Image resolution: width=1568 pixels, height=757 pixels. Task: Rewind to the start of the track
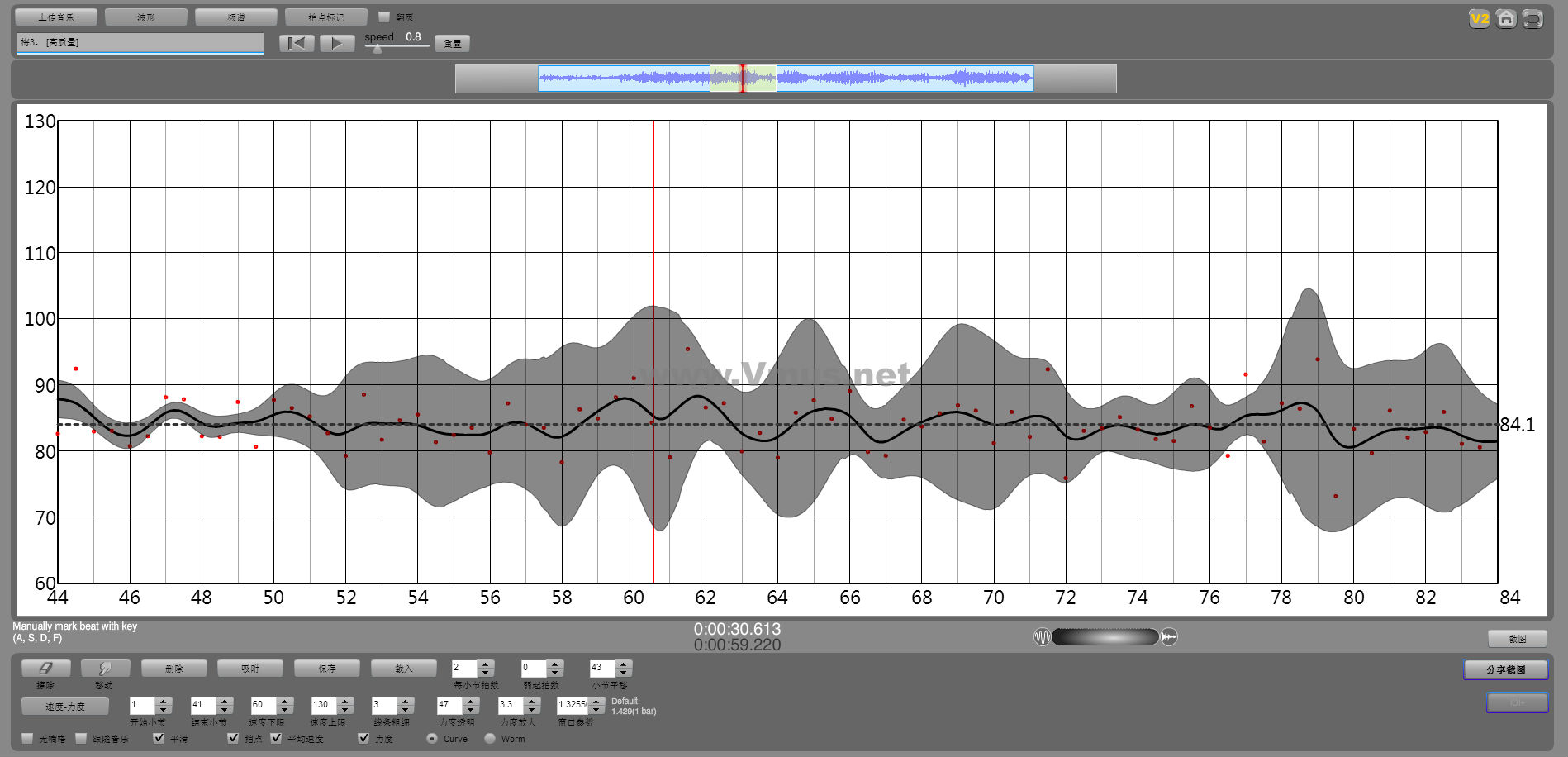pos(297,43)
